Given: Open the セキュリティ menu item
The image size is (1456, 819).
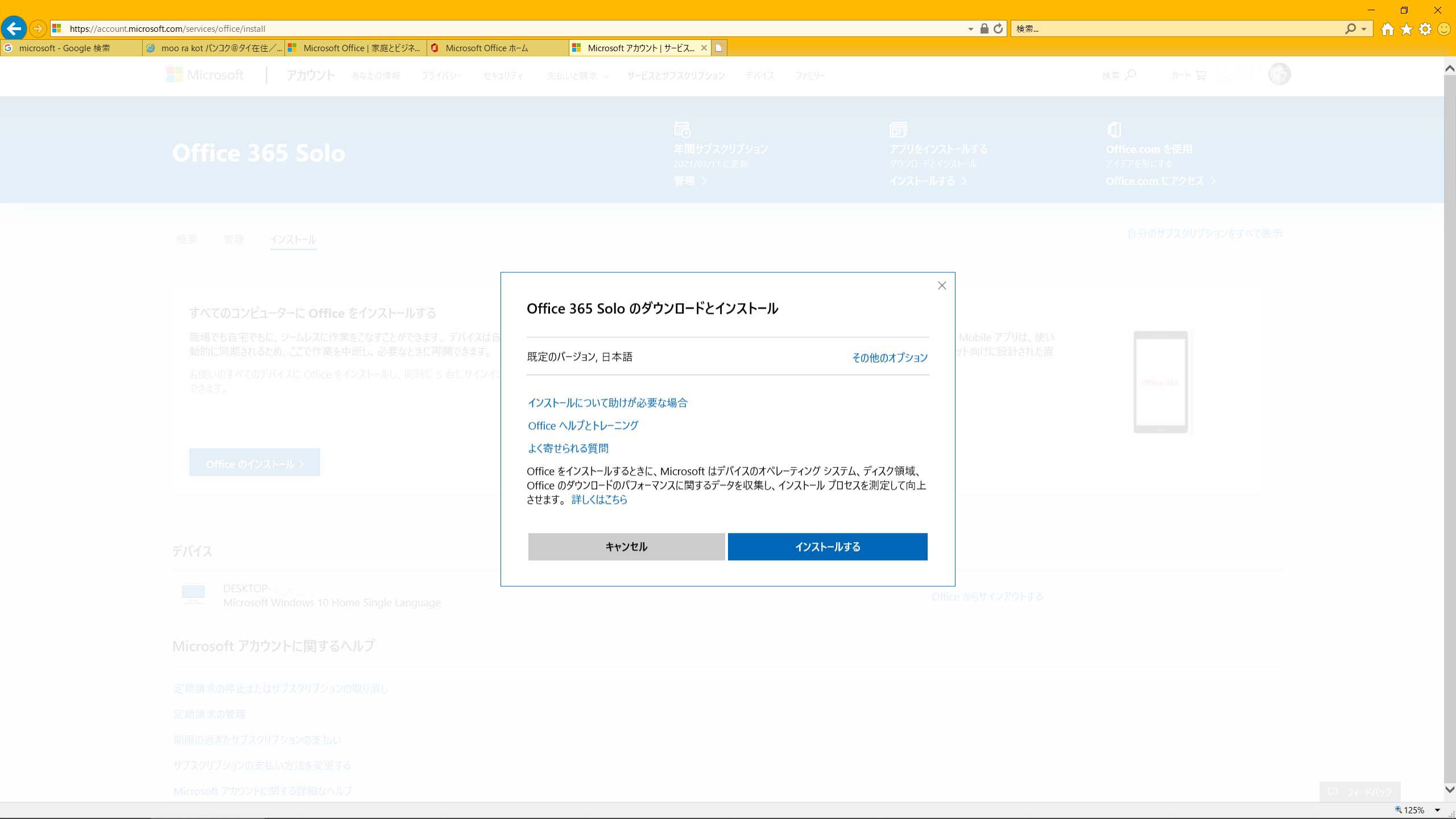Looking at the screenshot, I should [x=503, y=76].
